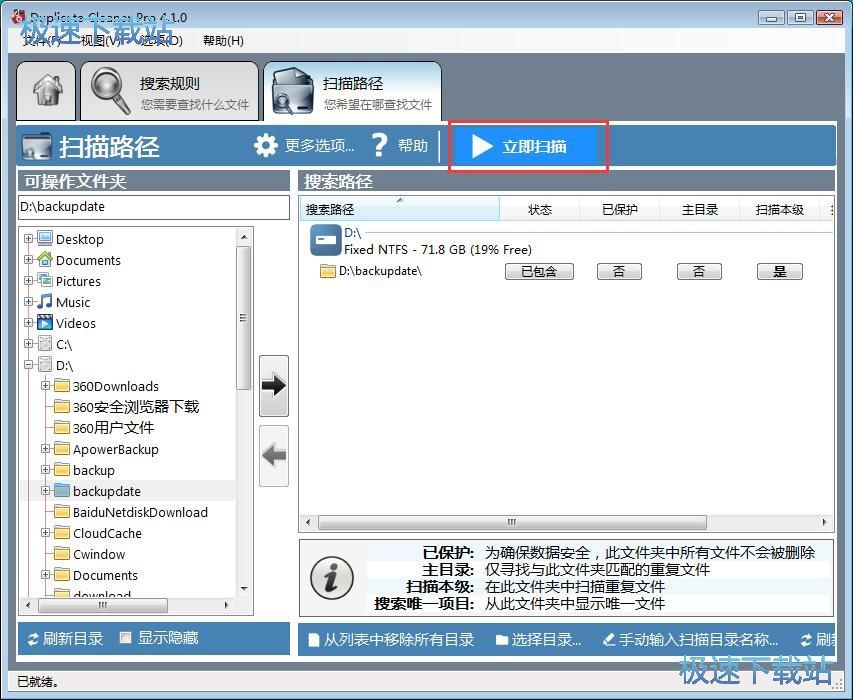Click the Desktop icon in folder tree
Screen dimensions: 853x700
point(45,239)
